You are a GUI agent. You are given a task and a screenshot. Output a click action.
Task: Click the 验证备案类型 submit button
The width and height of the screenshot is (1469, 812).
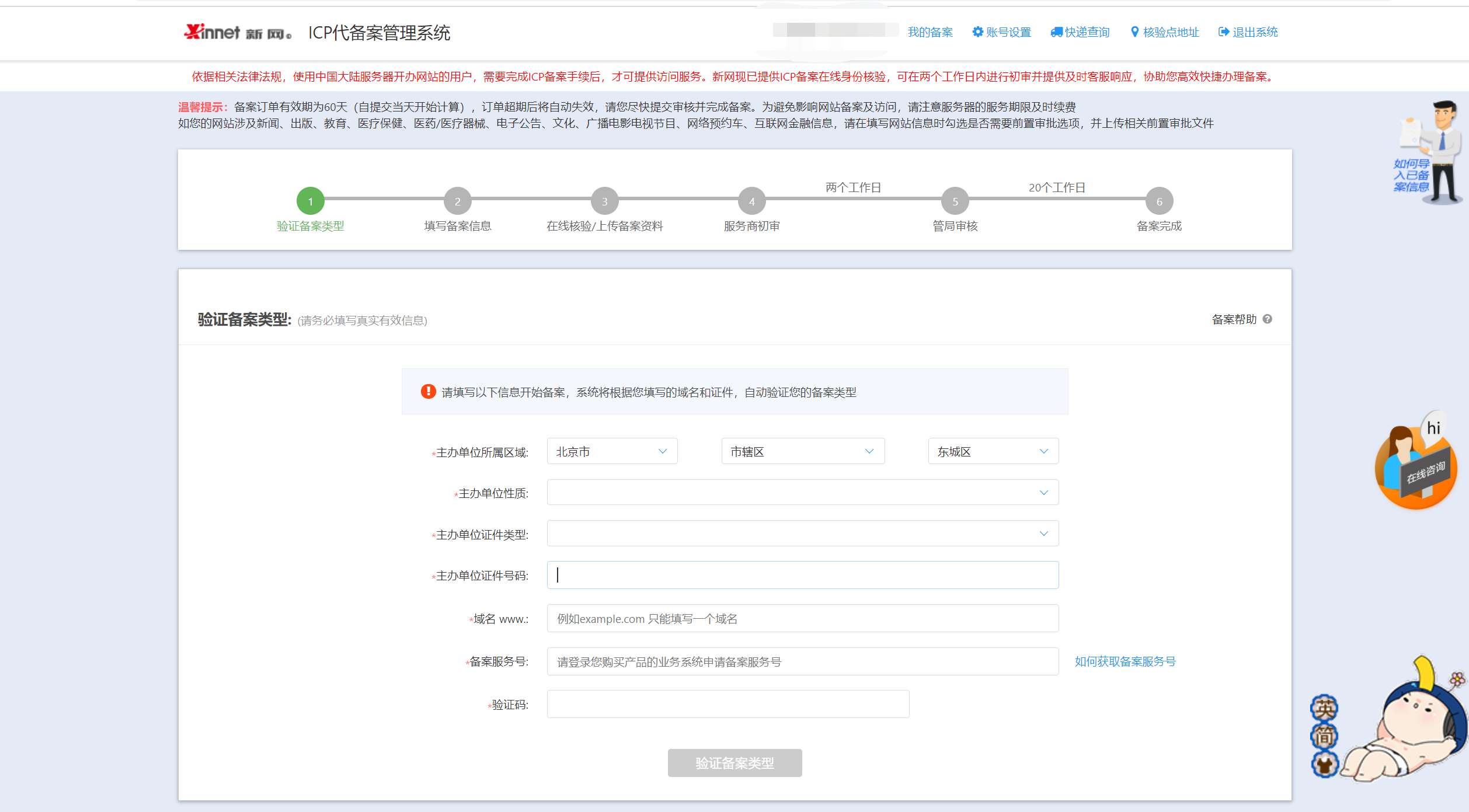[734, 763]
